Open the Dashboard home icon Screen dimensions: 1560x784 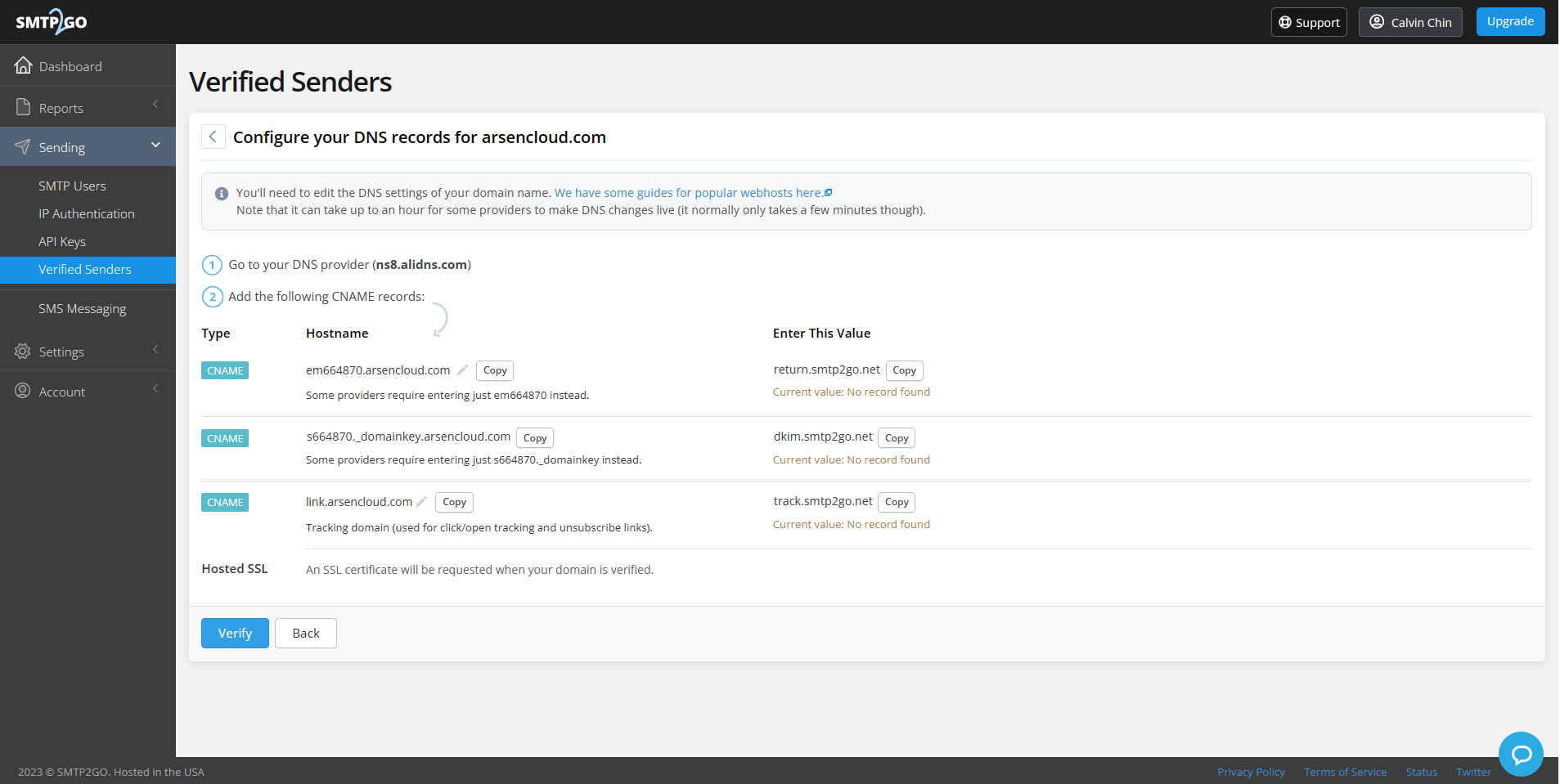pyautogui.click(x=23, y=65)
